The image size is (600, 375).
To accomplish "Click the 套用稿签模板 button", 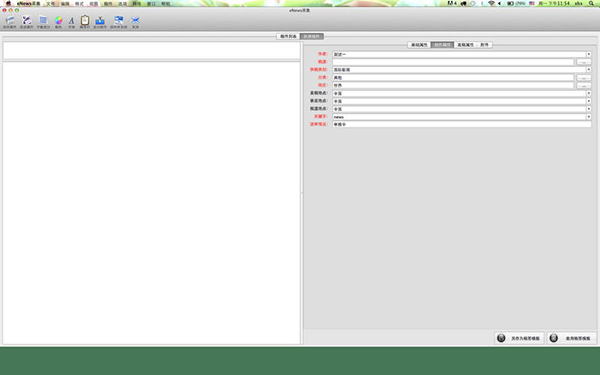I will coord(572,338).
